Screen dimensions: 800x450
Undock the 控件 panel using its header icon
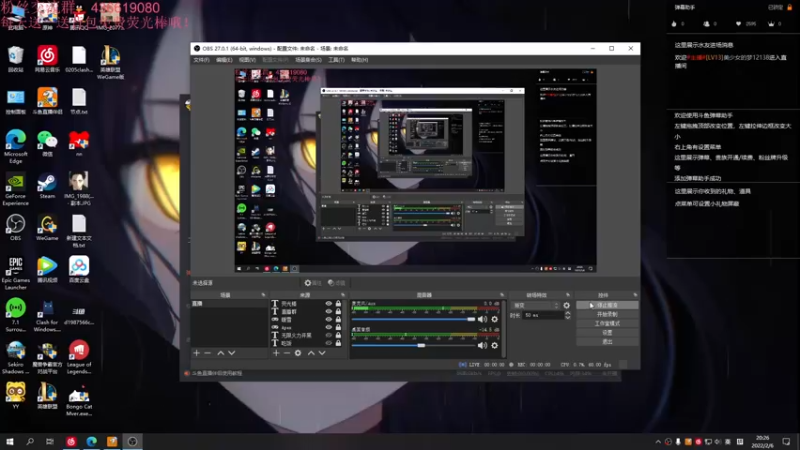(635, 295)
